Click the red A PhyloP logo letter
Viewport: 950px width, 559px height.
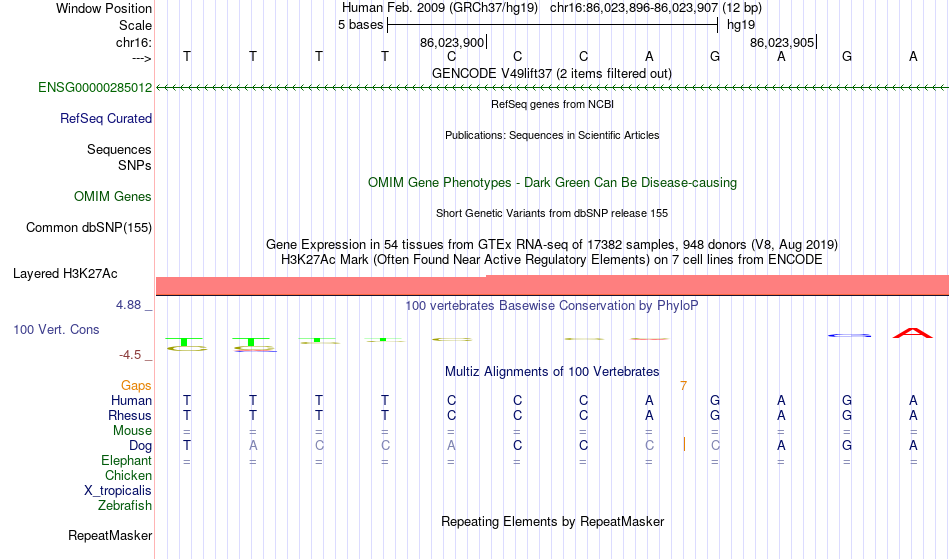pyautogui.click(x=913, y=333)
